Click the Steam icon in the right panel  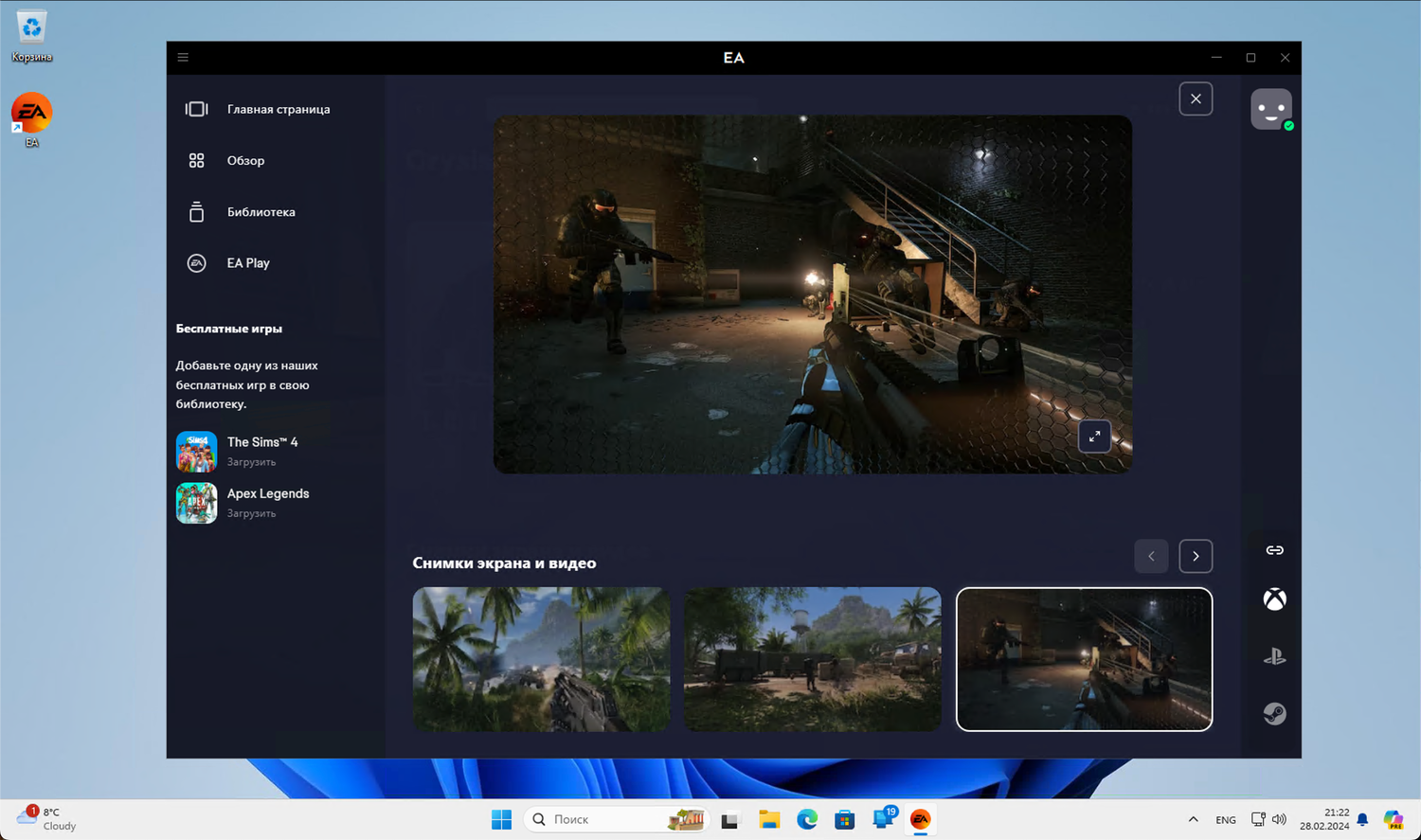click(x=1275, y=713)
